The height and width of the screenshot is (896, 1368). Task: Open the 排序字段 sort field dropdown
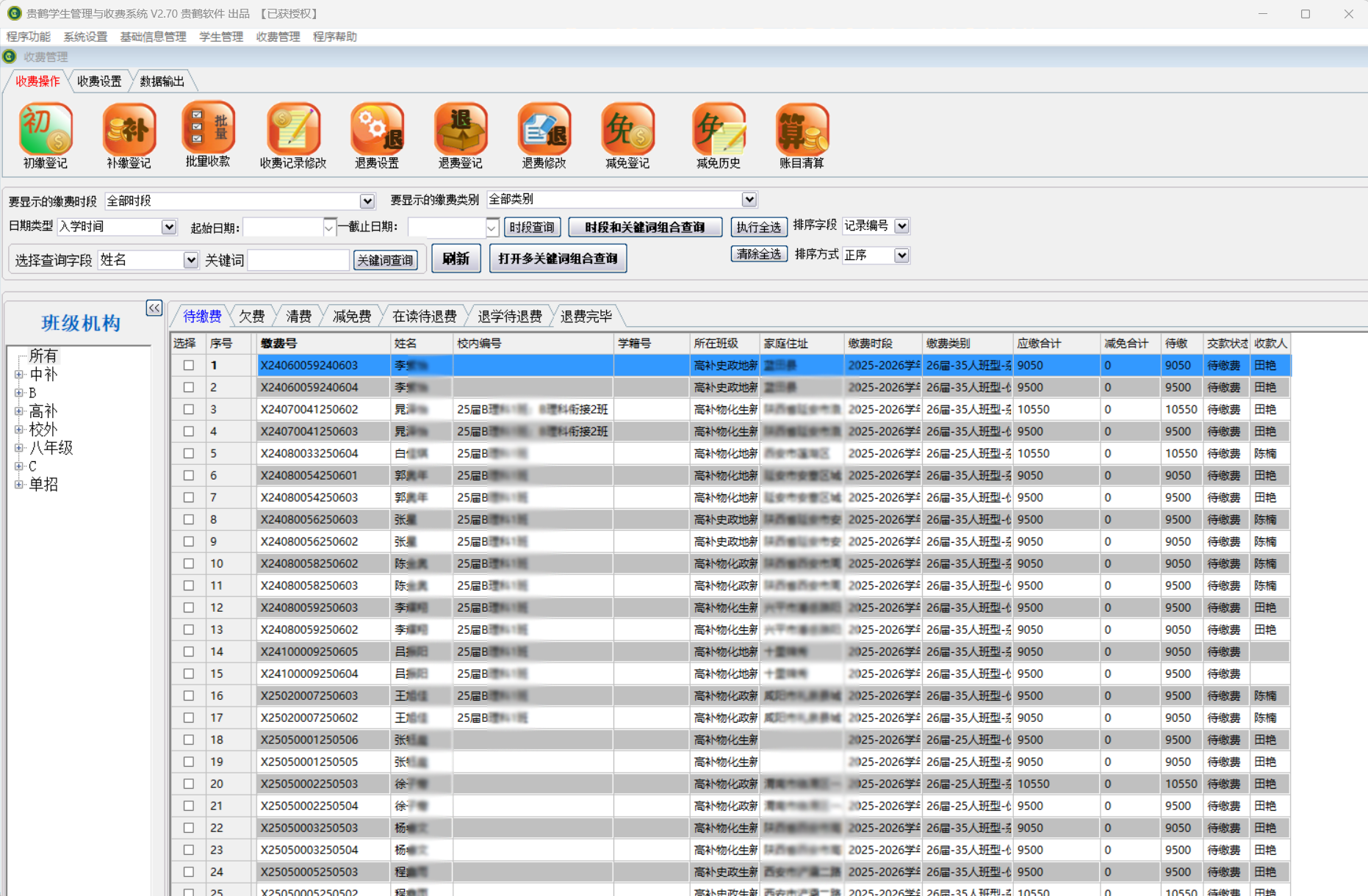click(x=901, y=226)
